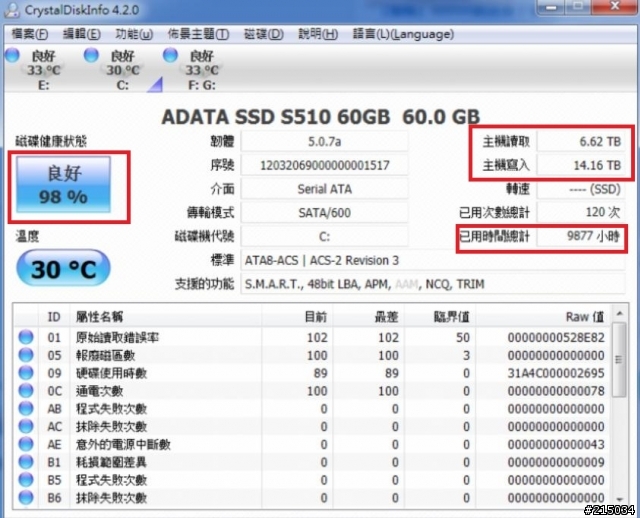This screenshot has height=518, width=640.
Task: Click power-on hours value 9877 小時
Action: click(x=580, y=236)
